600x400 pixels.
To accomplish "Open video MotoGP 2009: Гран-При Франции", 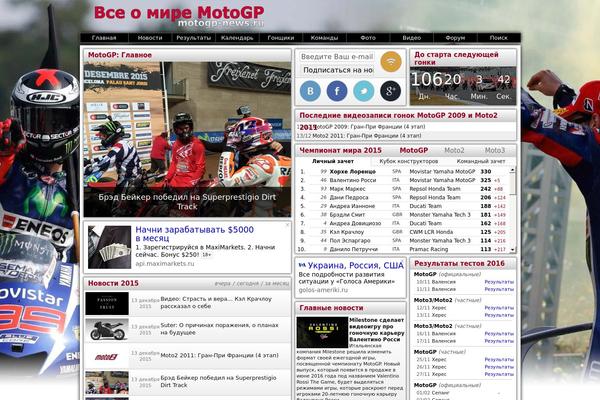I will tap(368, 127).
